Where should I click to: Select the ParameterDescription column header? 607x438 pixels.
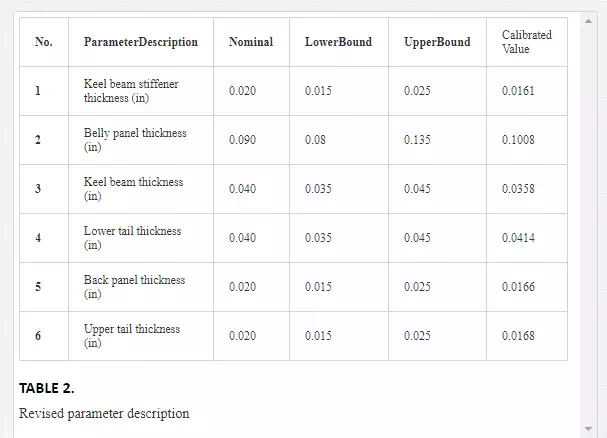[x=141, y=42]
